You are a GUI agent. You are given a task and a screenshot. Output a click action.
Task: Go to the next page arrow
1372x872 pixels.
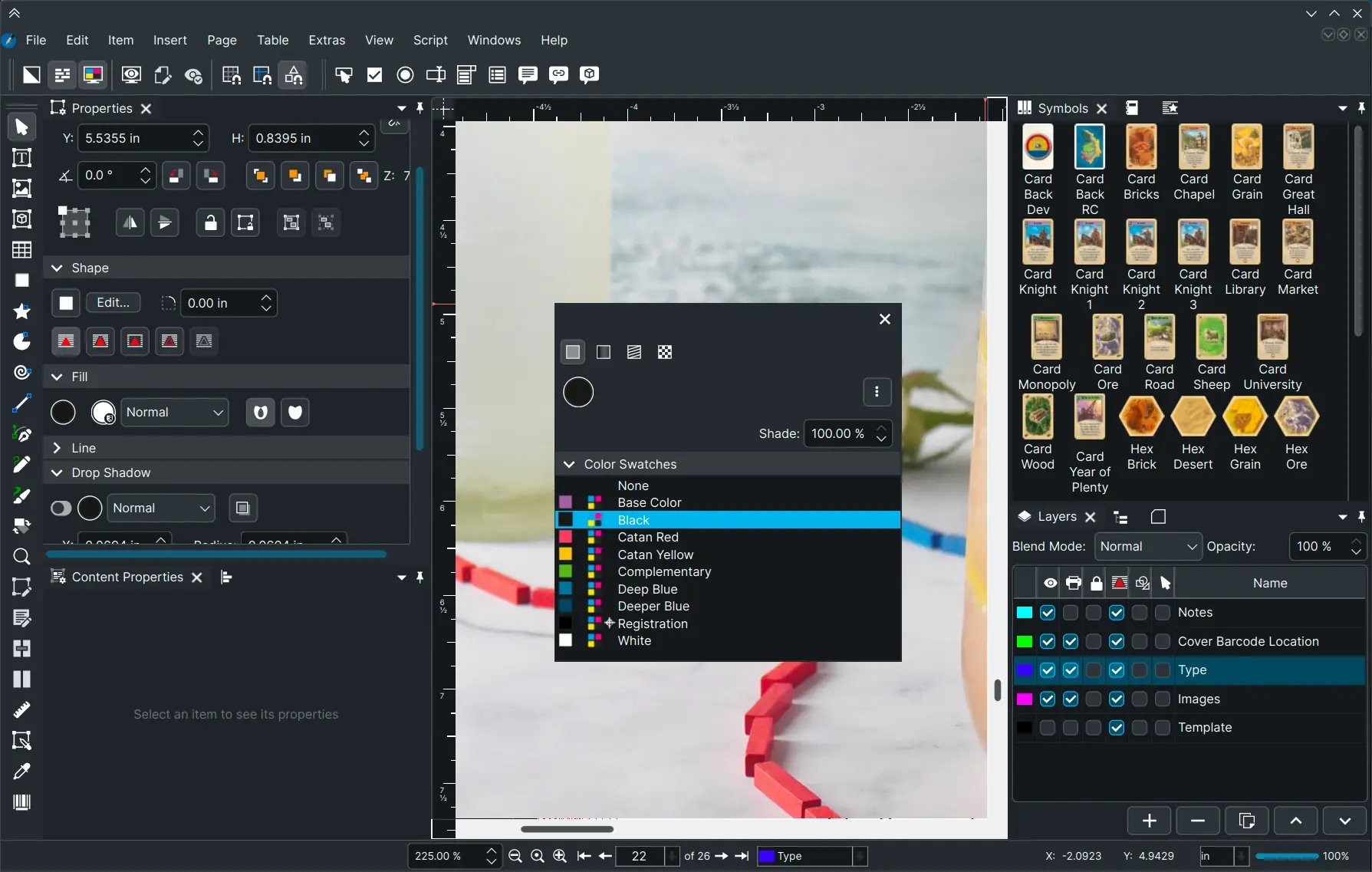(x=721, y=856)
